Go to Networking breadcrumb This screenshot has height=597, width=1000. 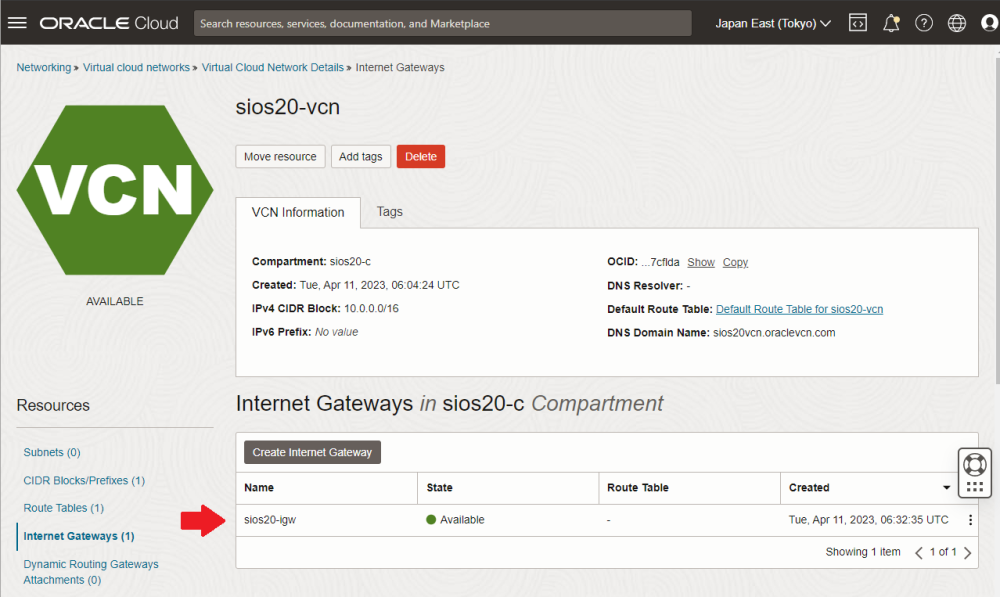tap(44, 68)
